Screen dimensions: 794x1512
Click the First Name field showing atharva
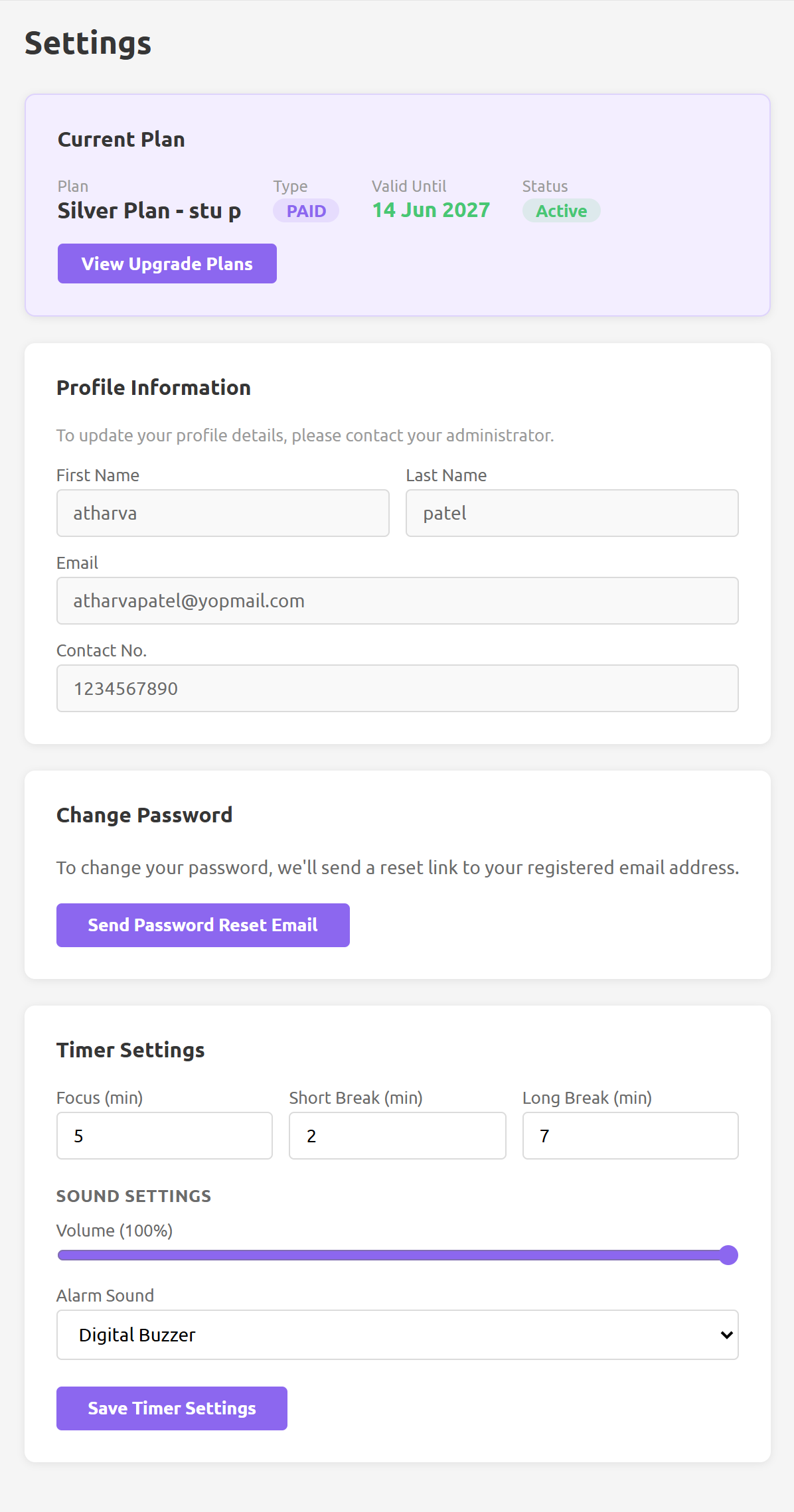222,513
